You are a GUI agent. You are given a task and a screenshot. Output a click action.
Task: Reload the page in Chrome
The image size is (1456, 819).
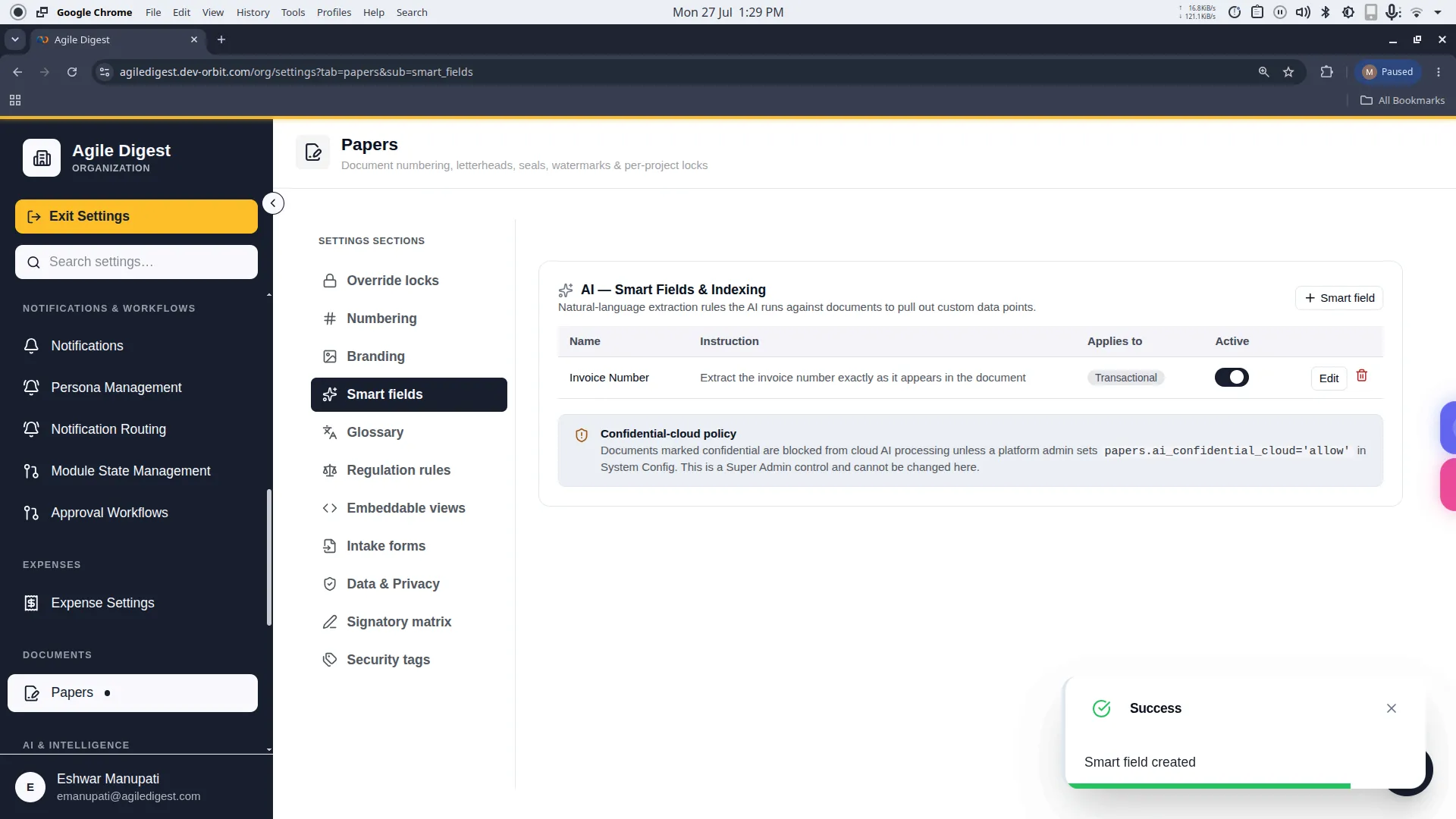pyautogui.click(x=72, y=72)
